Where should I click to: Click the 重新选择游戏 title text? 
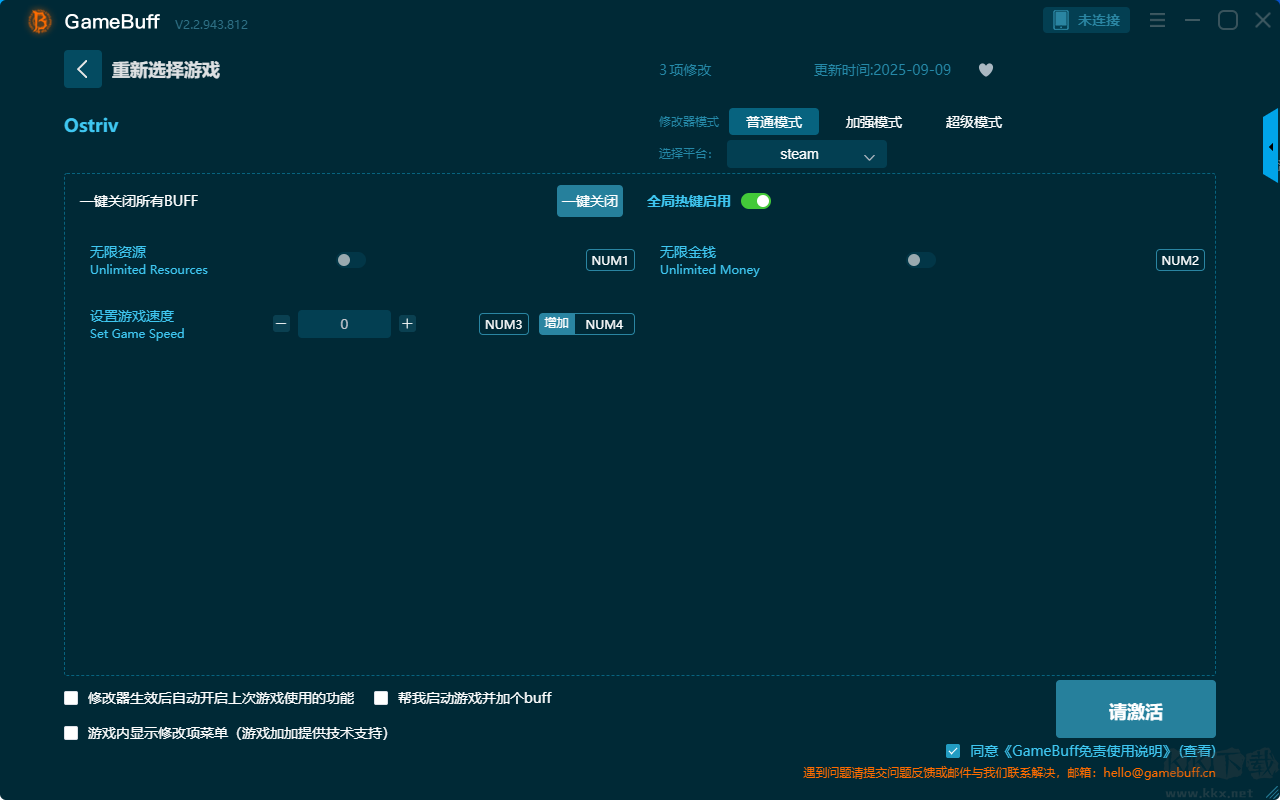coord(166,70)
